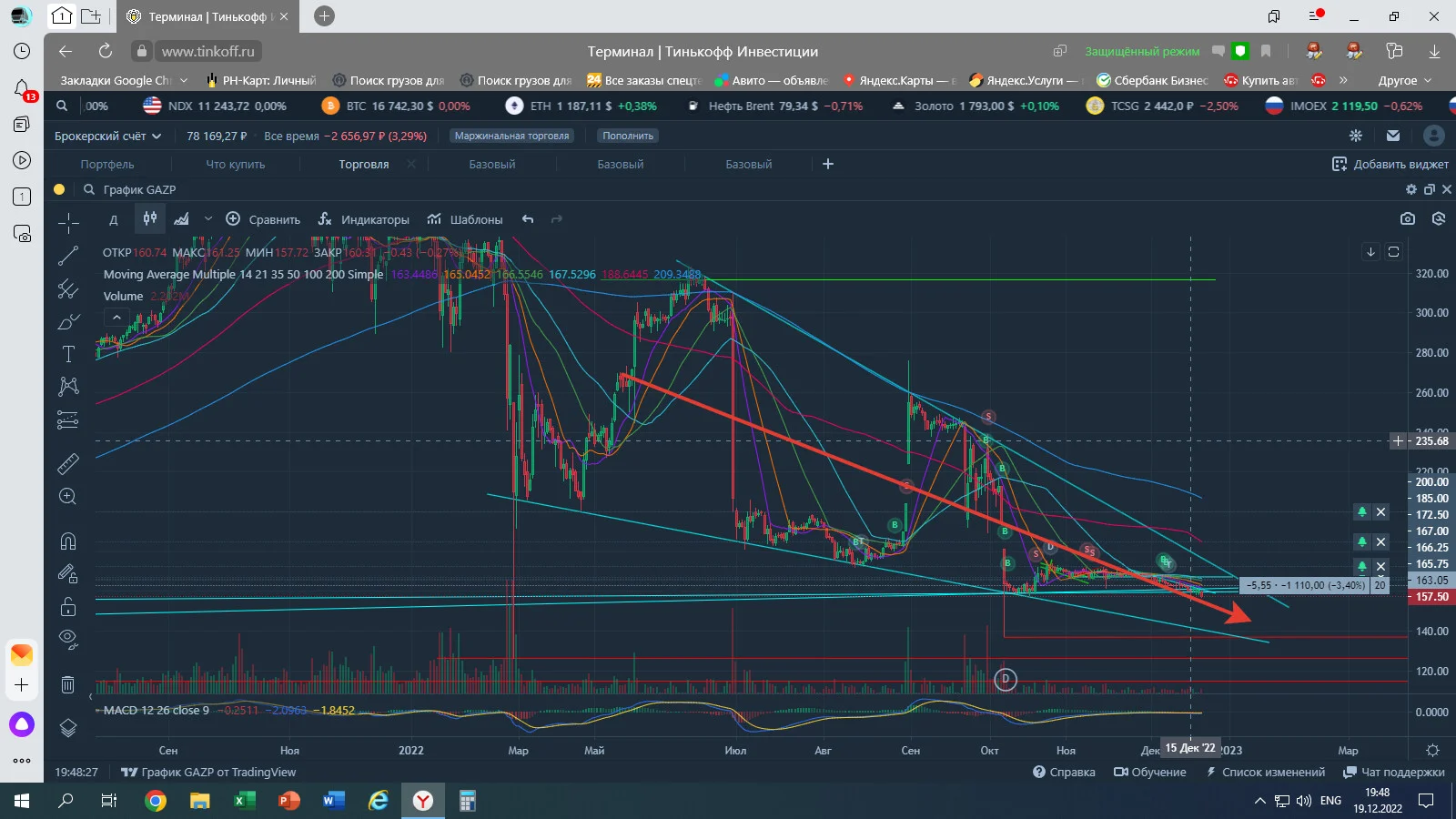Click the GAZP chart search field

(x=138, y=189)
